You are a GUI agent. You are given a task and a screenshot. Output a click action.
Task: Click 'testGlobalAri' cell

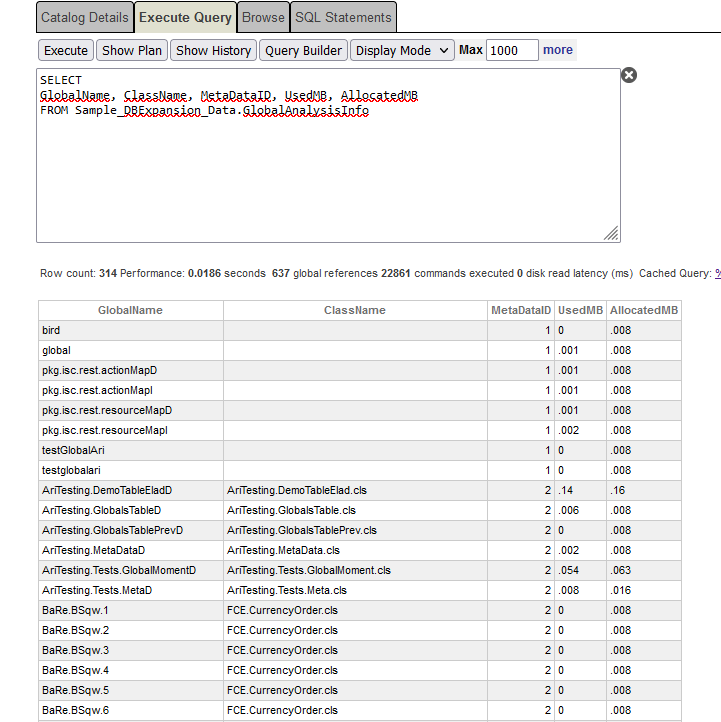[x=130, y=450]
